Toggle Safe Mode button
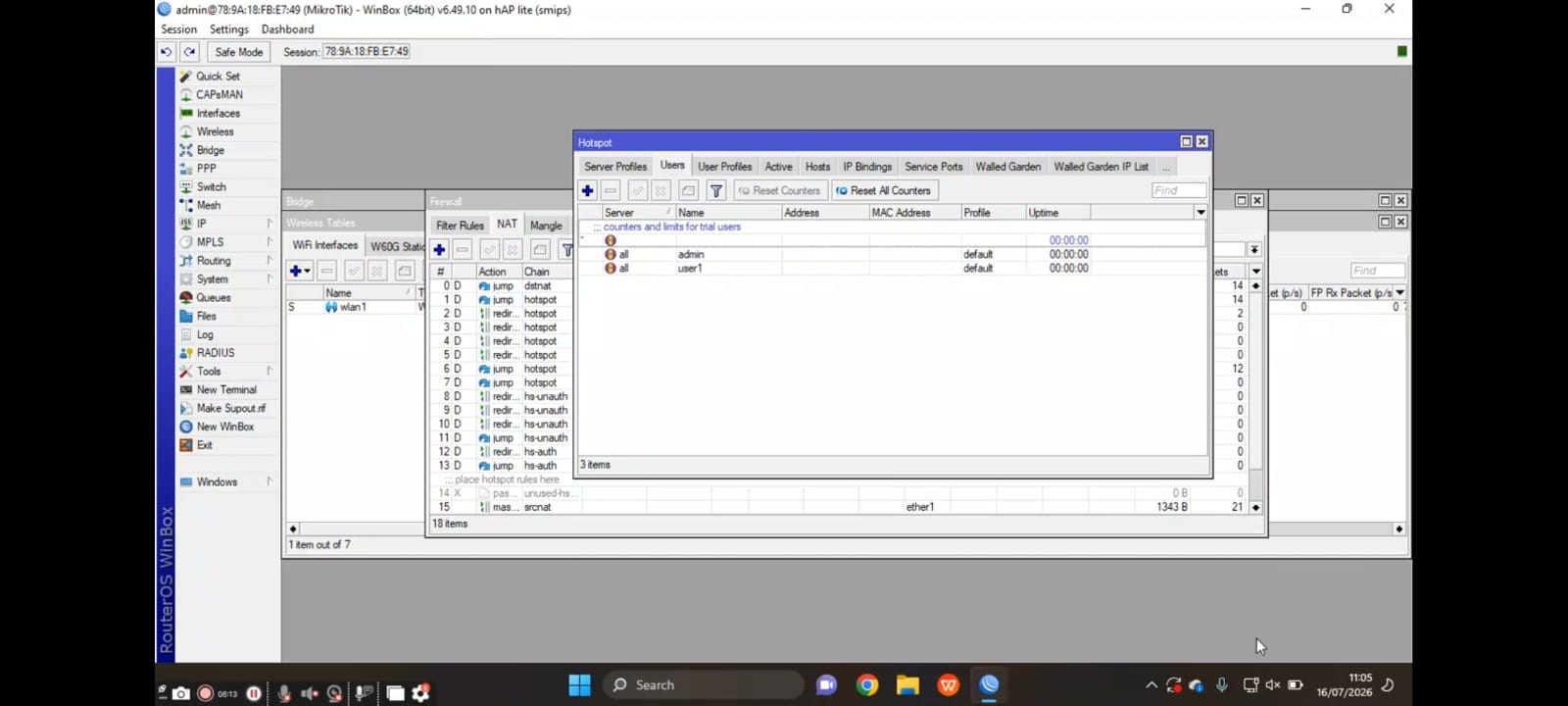This screenshot has height=706, width=1568. 239,52
